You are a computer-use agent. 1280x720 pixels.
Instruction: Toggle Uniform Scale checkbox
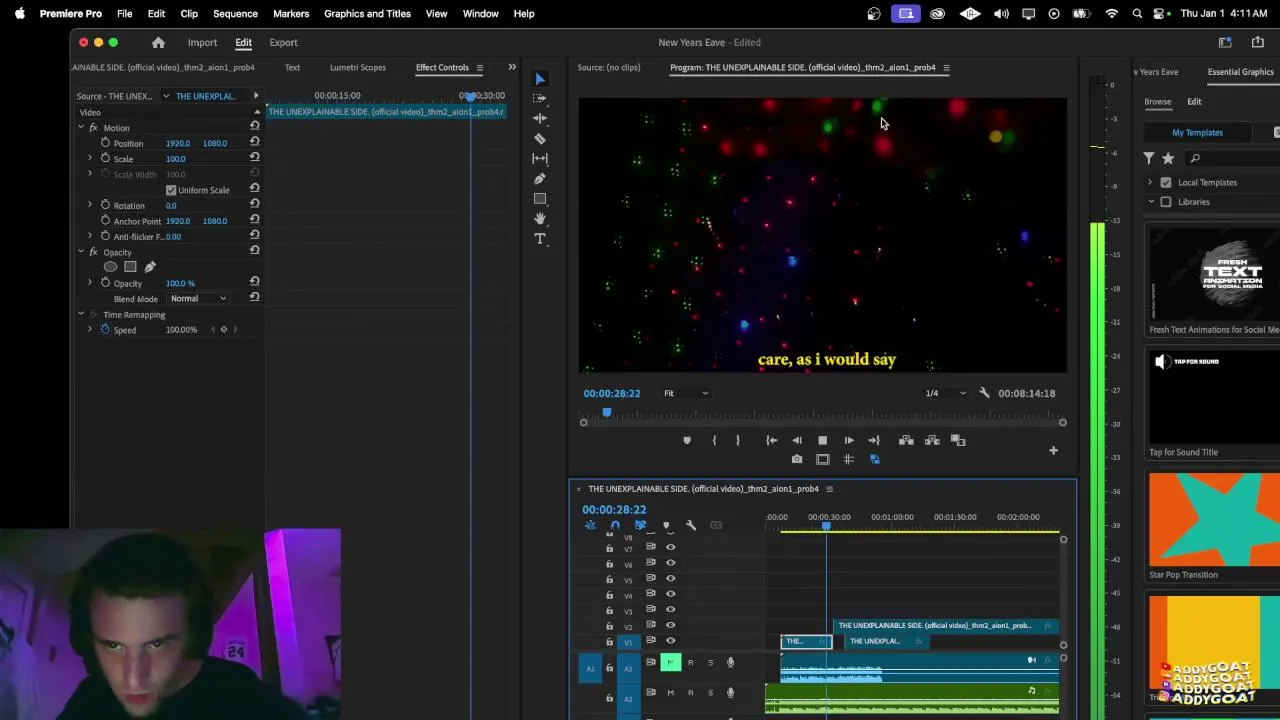point(171,190)
